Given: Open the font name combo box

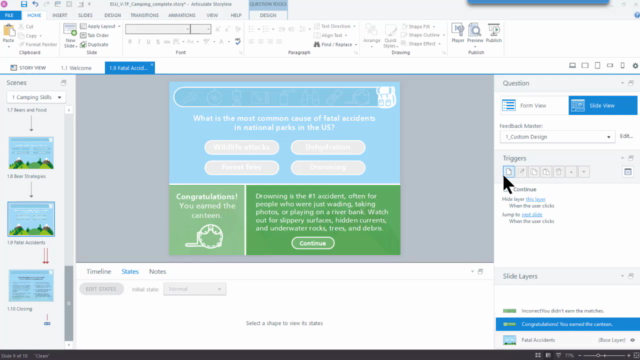Looking at the screenshot, I should [158, 29].
